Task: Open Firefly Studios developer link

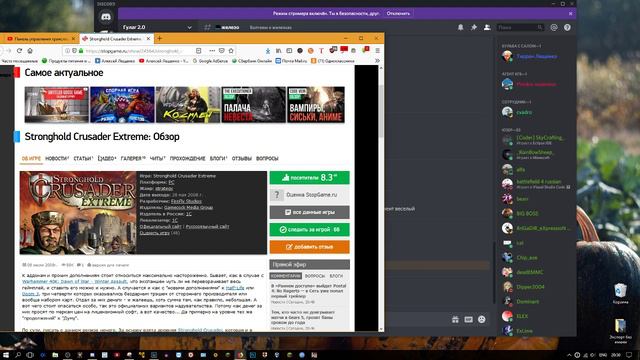Action: tap(186, 201)
